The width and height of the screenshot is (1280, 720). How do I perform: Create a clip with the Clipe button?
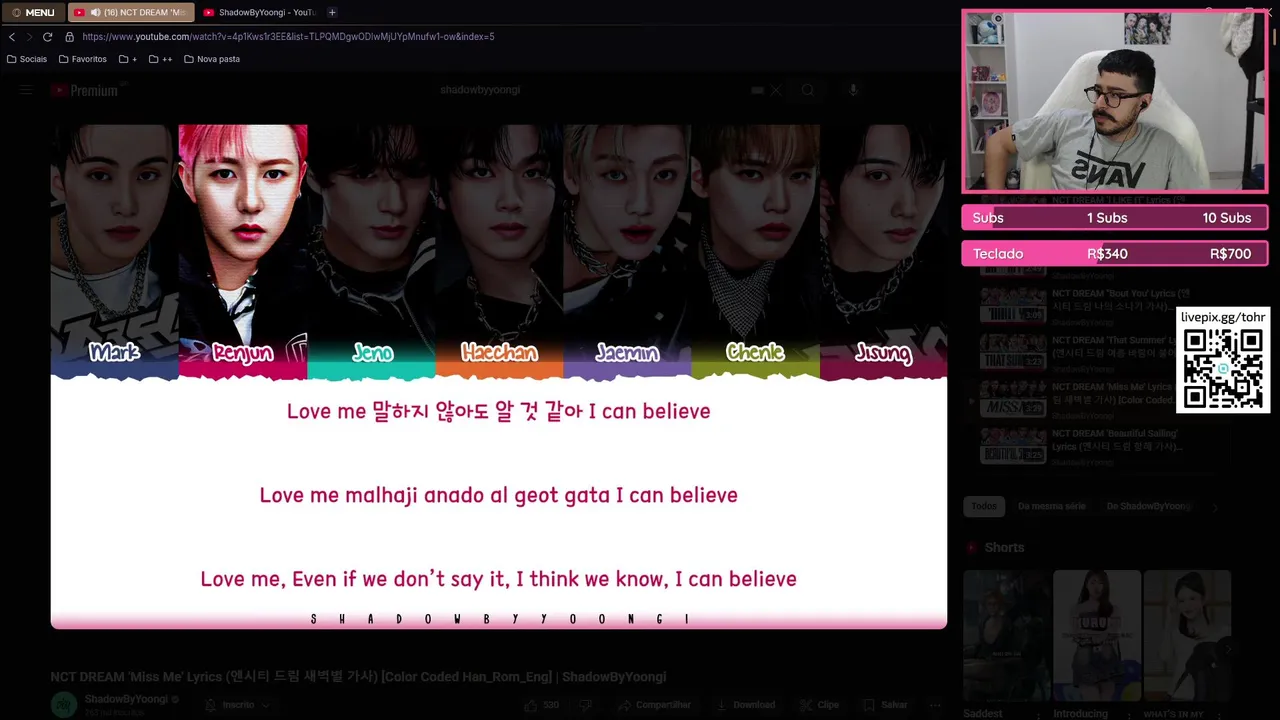coord(819,705)
